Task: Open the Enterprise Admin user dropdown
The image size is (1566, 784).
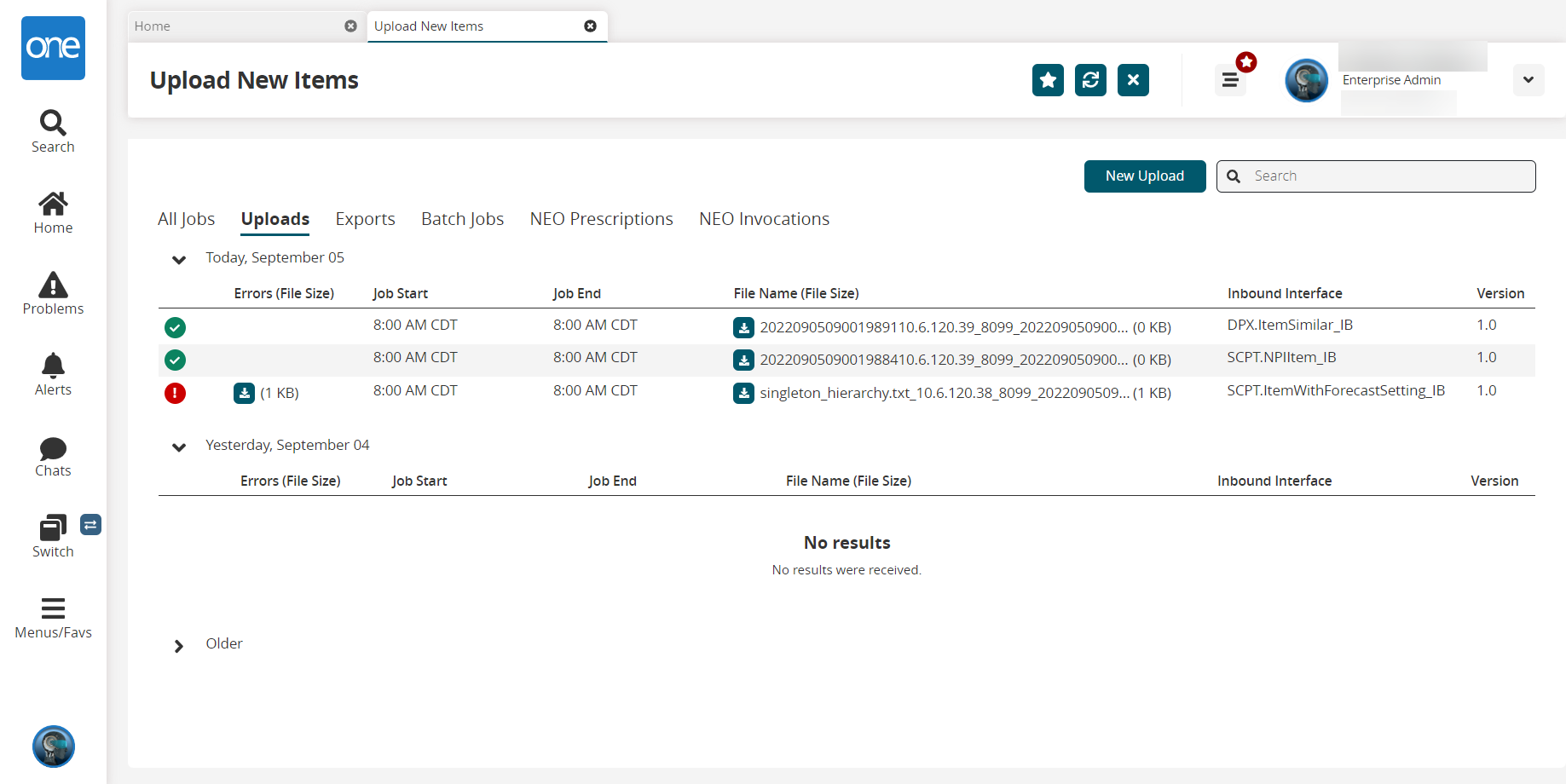Action: pos(1528,80)
